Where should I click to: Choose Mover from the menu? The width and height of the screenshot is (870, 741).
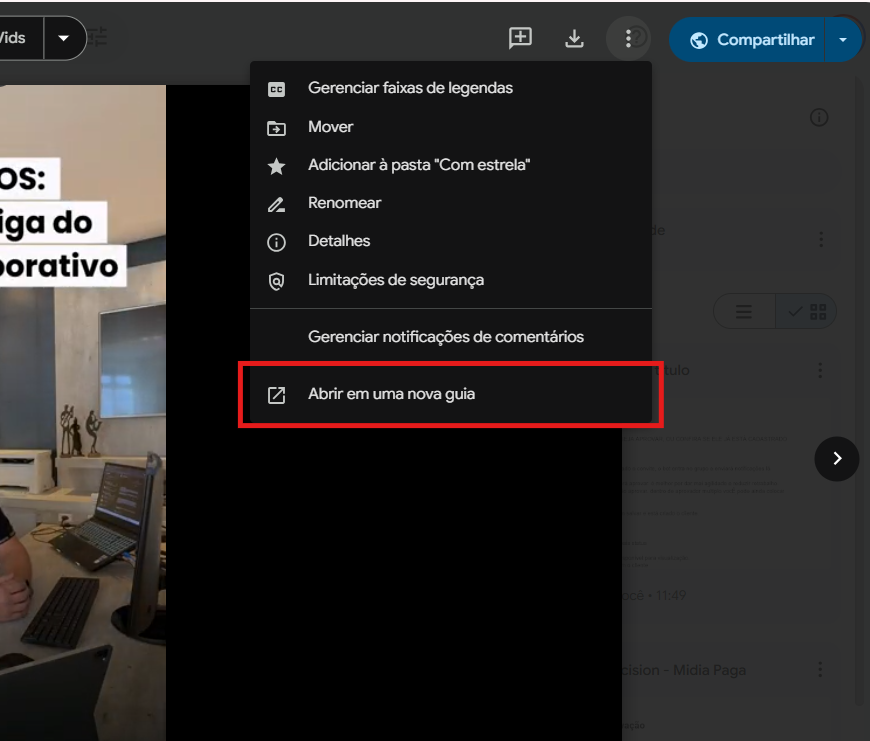click(x=330, y=127)
